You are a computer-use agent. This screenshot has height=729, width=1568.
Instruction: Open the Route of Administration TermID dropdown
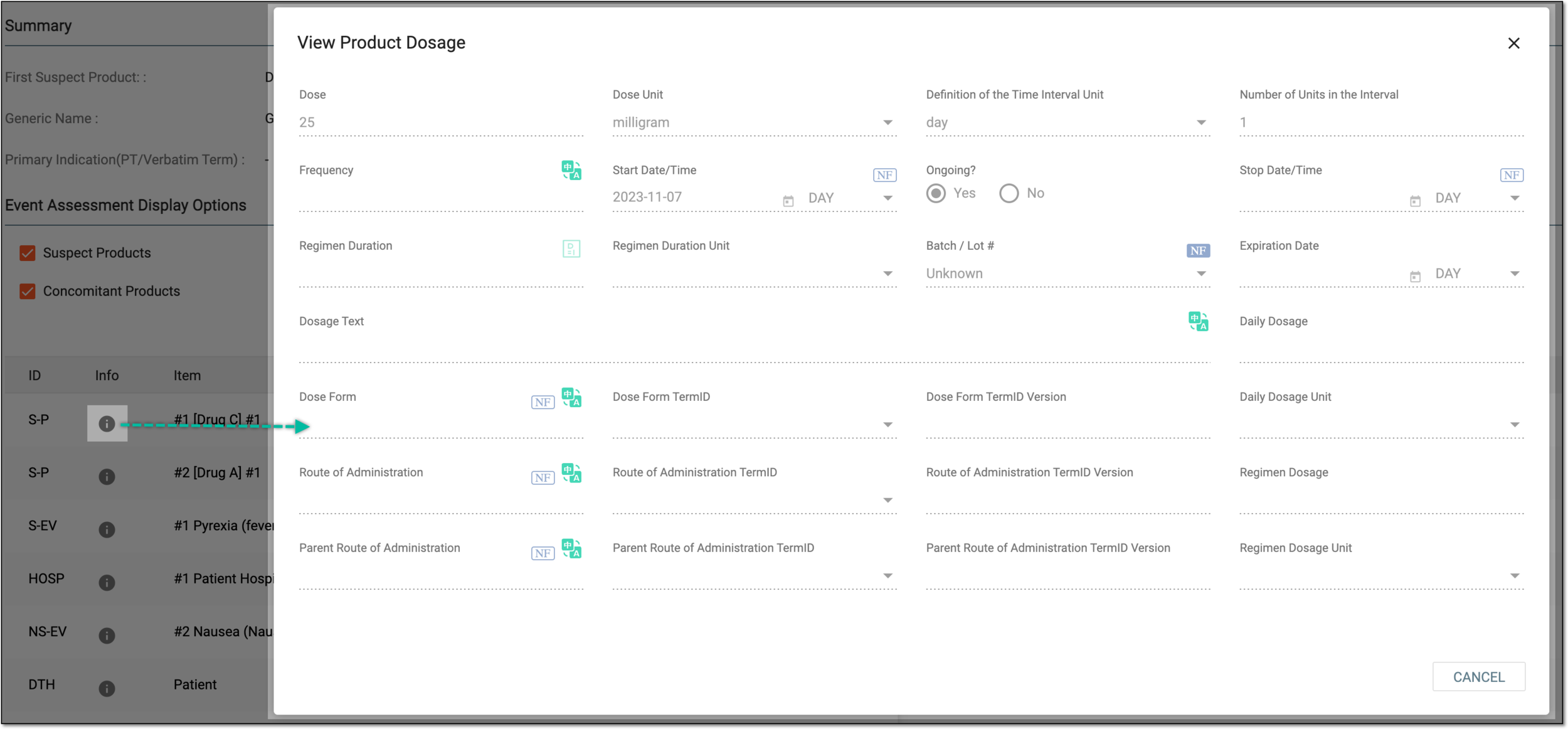click(x=755, y=500)
